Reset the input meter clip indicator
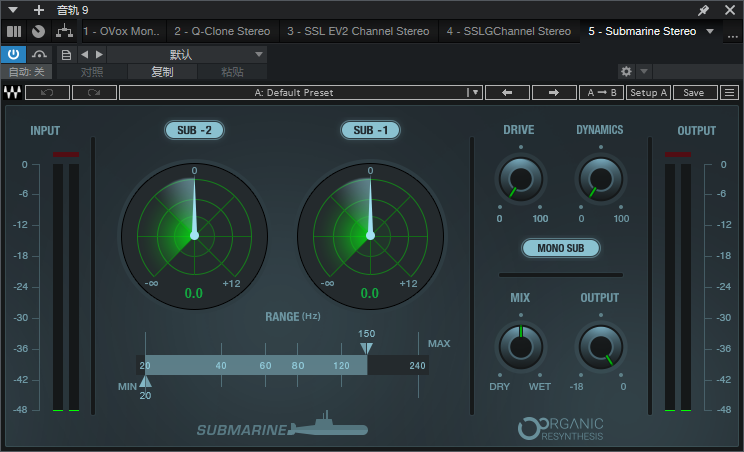The width and height of the screenshot is (744, 452). (66, 154)
